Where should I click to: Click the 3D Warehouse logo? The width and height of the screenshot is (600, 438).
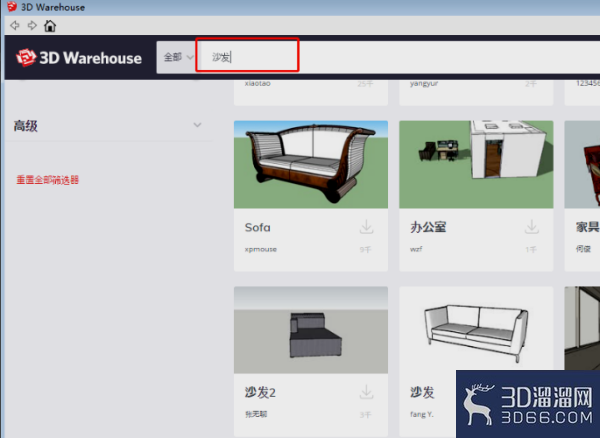[79, 58]
